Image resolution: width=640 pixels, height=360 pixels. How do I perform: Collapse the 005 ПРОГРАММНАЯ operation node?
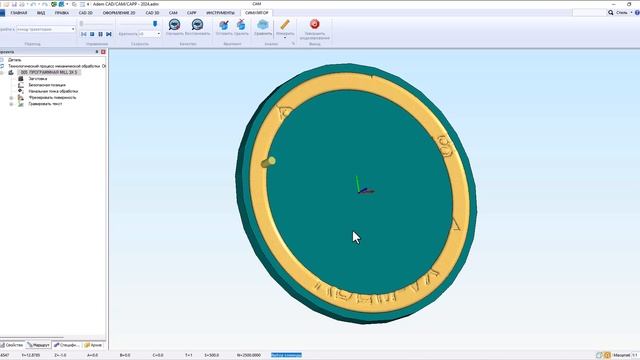click(2, 73)
